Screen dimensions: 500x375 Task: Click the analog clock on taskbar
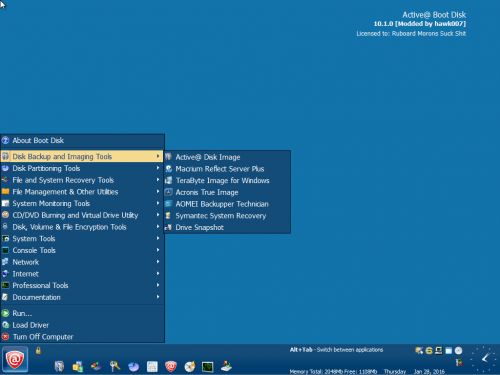[x=484, y=359]
